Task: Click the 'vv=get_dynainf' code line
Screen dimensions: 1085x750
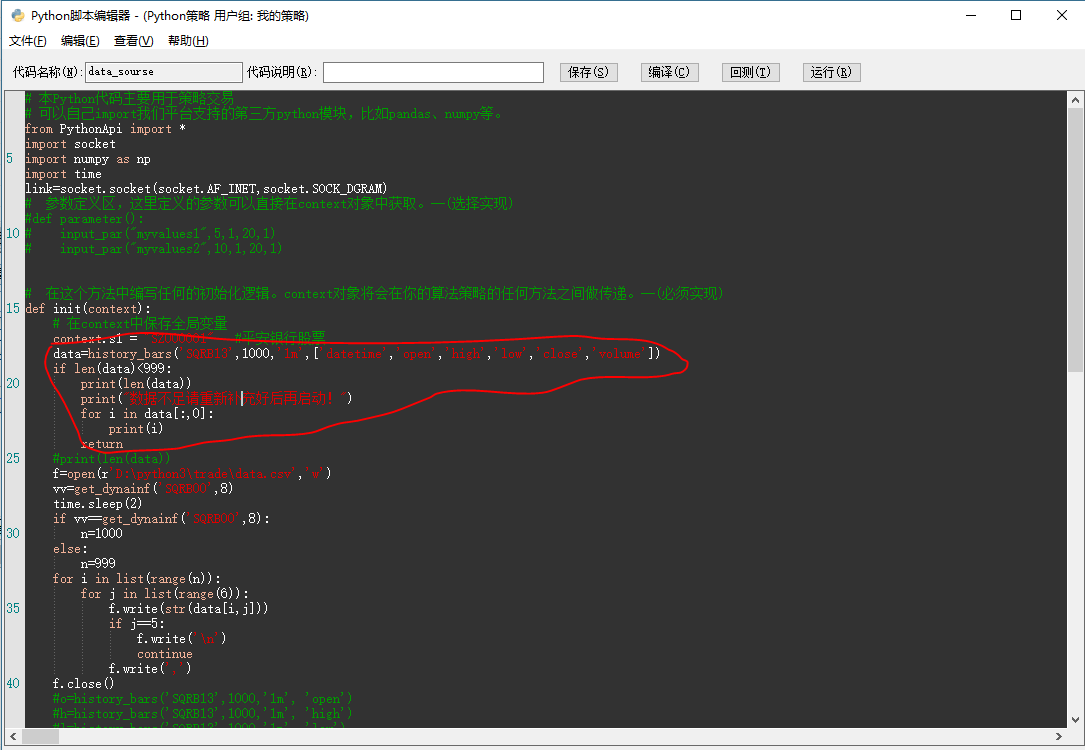Action: point(143,489)
